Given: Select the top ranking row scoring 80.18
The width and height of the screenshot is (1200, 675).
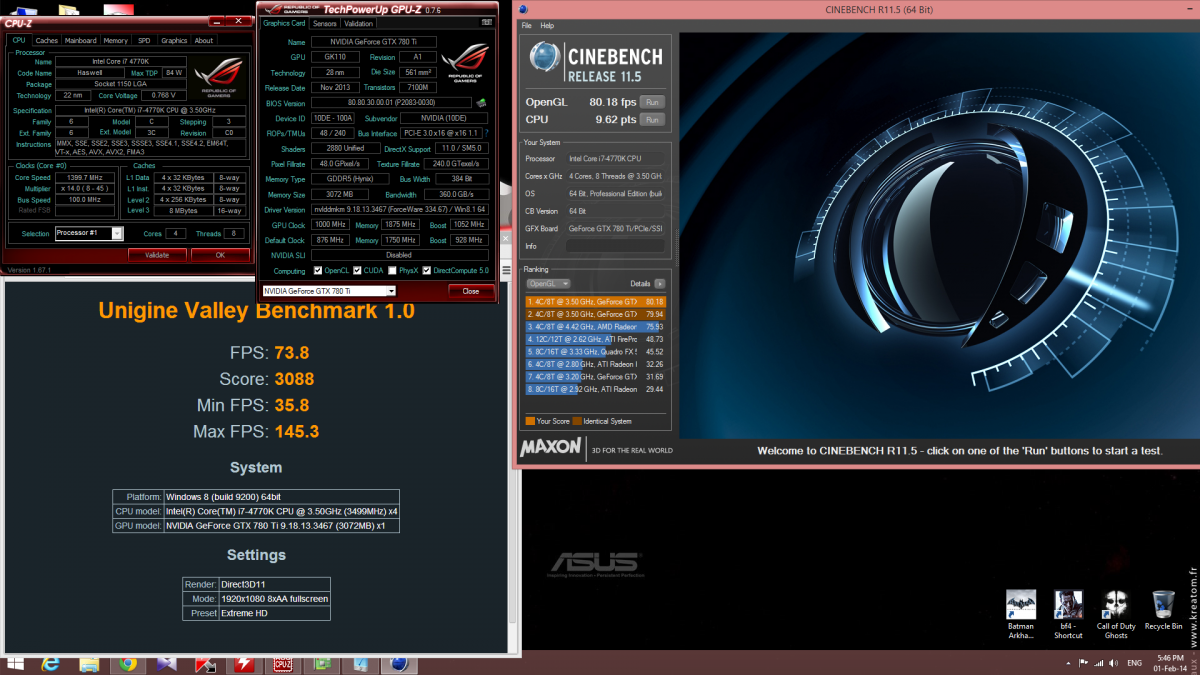Looking at the screenshot, I should point(595,301).
